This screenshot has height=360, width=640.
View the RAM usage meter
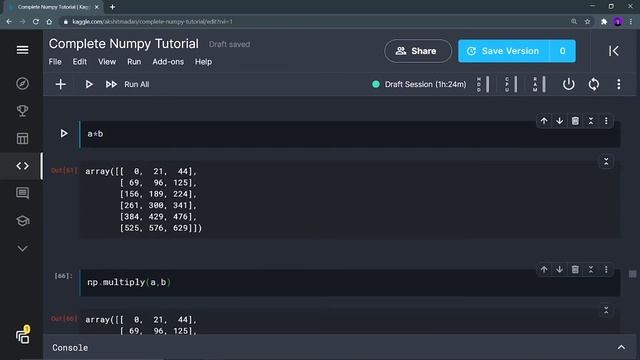539,84
